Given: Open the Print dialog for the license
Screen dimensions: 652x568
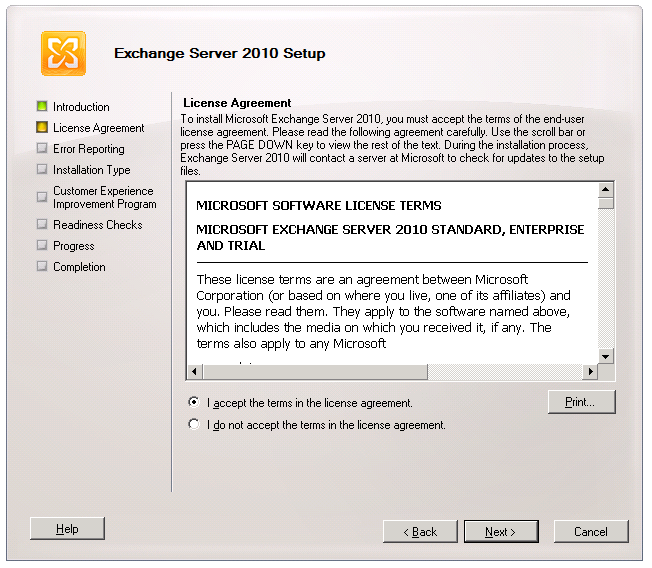Looking at the screenshot, I should (581, 402).
